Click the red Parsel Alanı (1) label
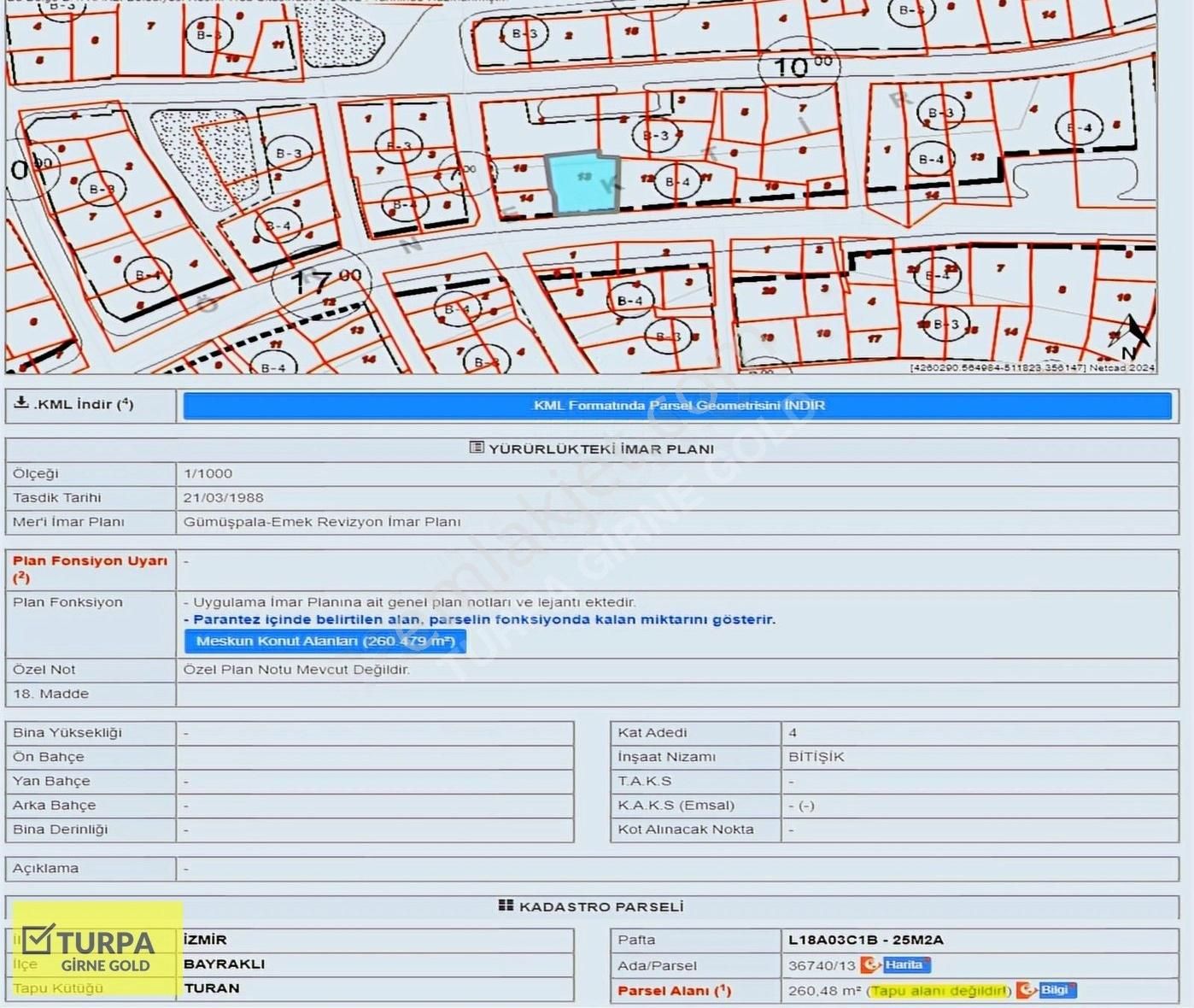This screenshot has width=1194, height=1008. 674,991
